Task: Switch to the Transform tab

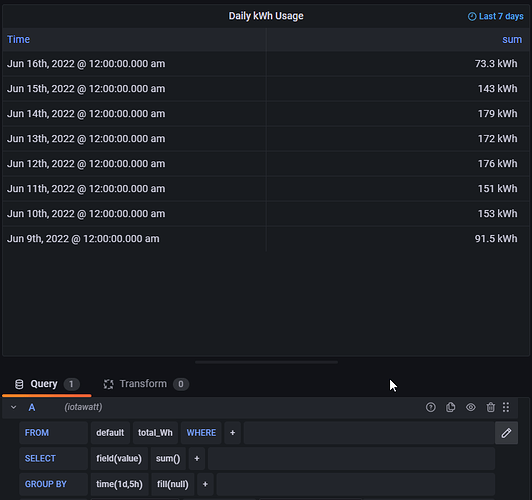Action: click(146, 384)
